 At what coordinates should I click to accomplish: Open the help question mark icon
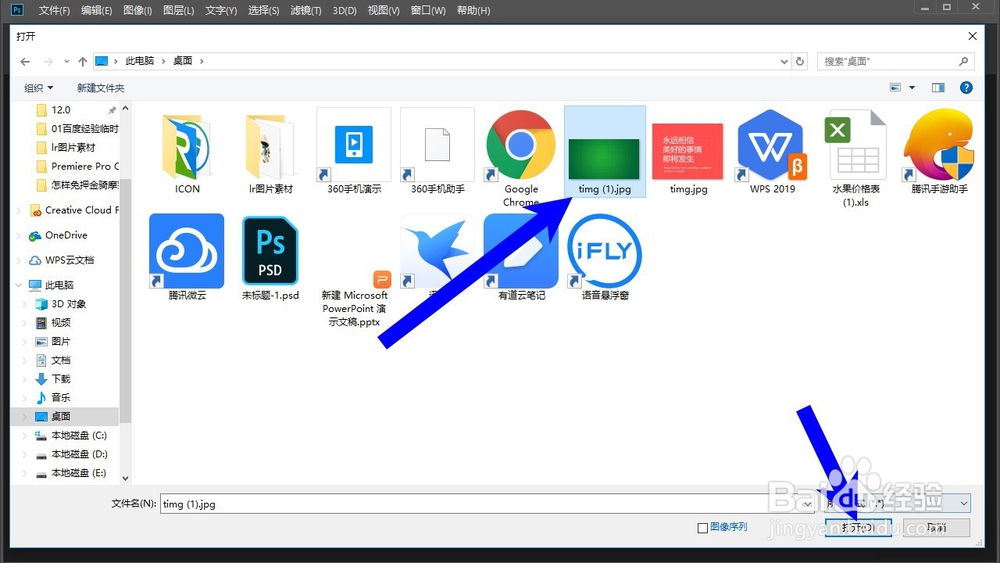(x=966, y=87)
